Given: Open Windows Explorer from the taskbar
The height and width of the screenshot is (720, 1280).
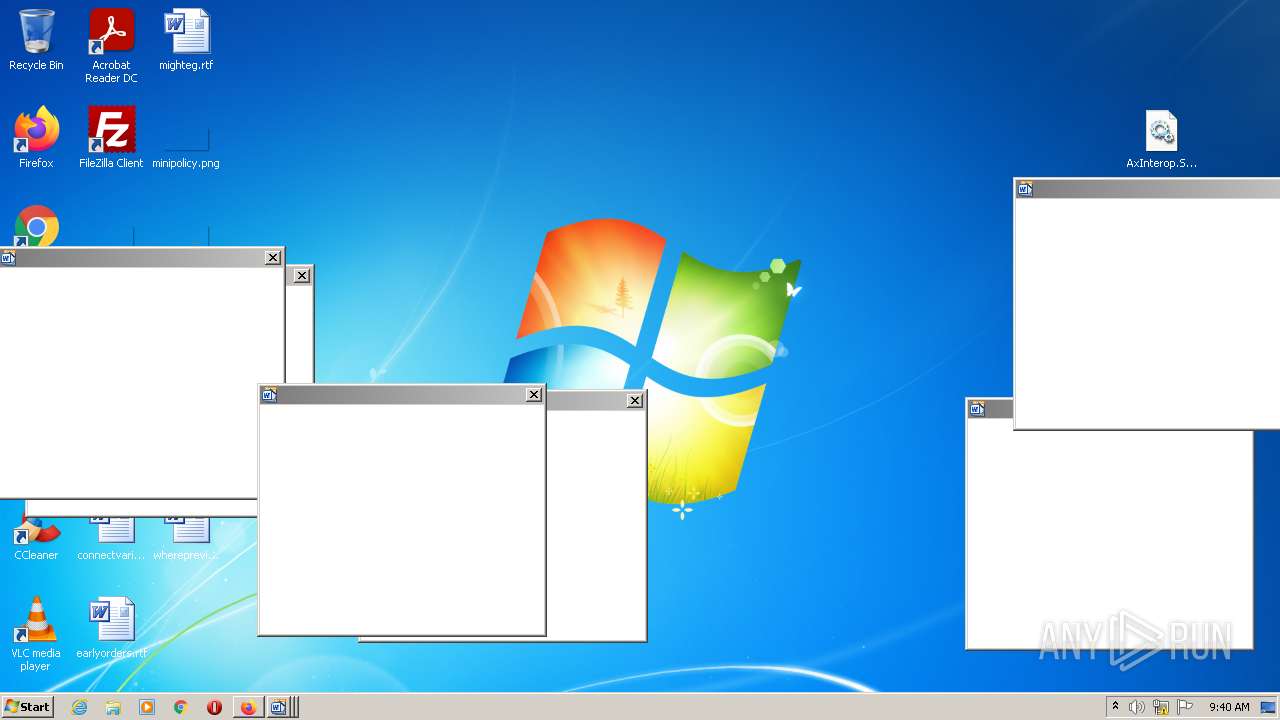Looking at the screenshot, I should coord(113,707).
